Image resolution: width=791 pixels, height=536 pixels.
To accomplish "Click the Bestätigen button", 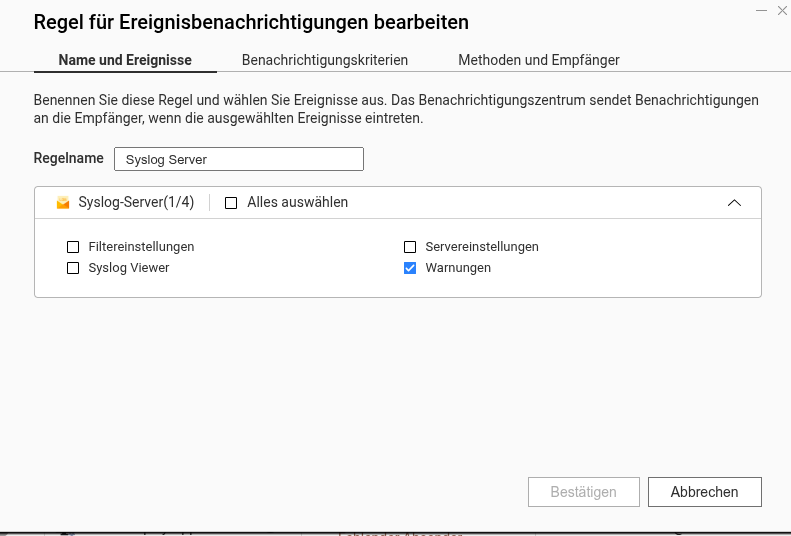I will 583,492.
